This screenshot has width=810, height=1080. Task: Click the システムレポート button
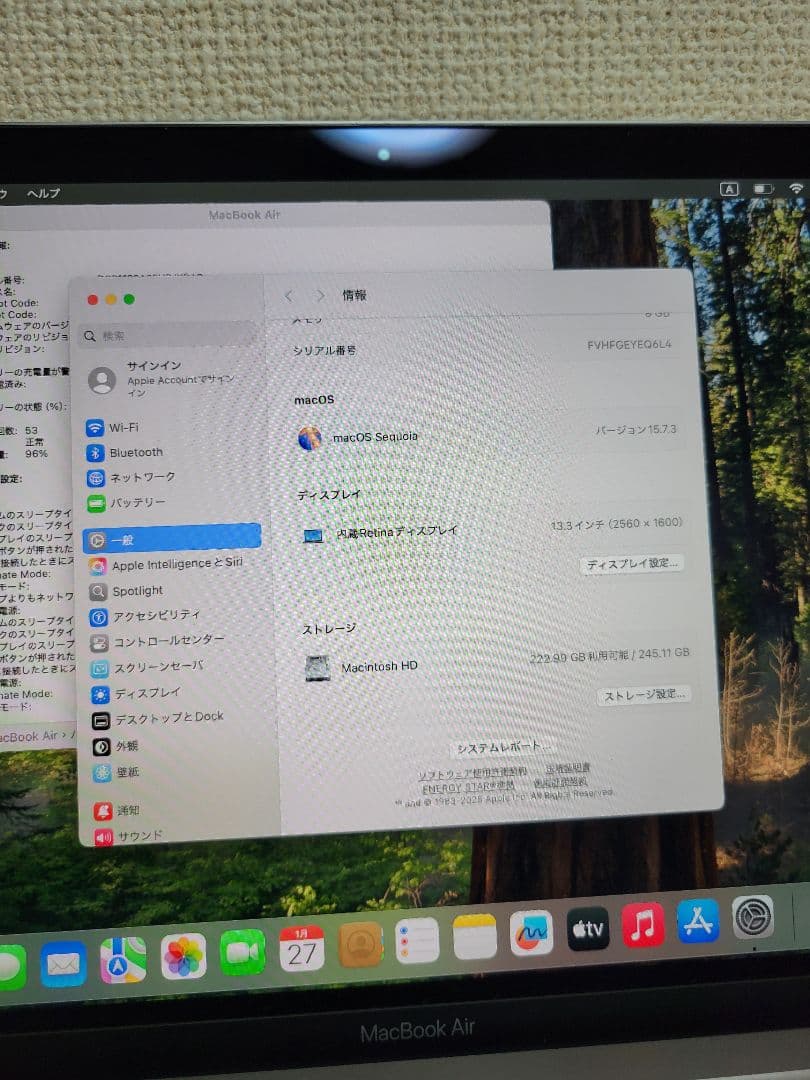pos(506,746)
